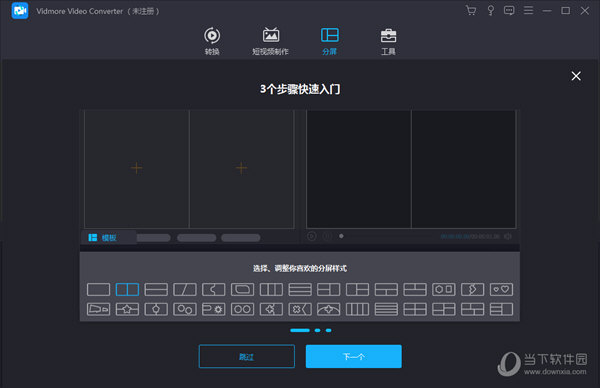600x388 pixels.
Task: Open the 工具 toolbox tab
Action: 388,41
